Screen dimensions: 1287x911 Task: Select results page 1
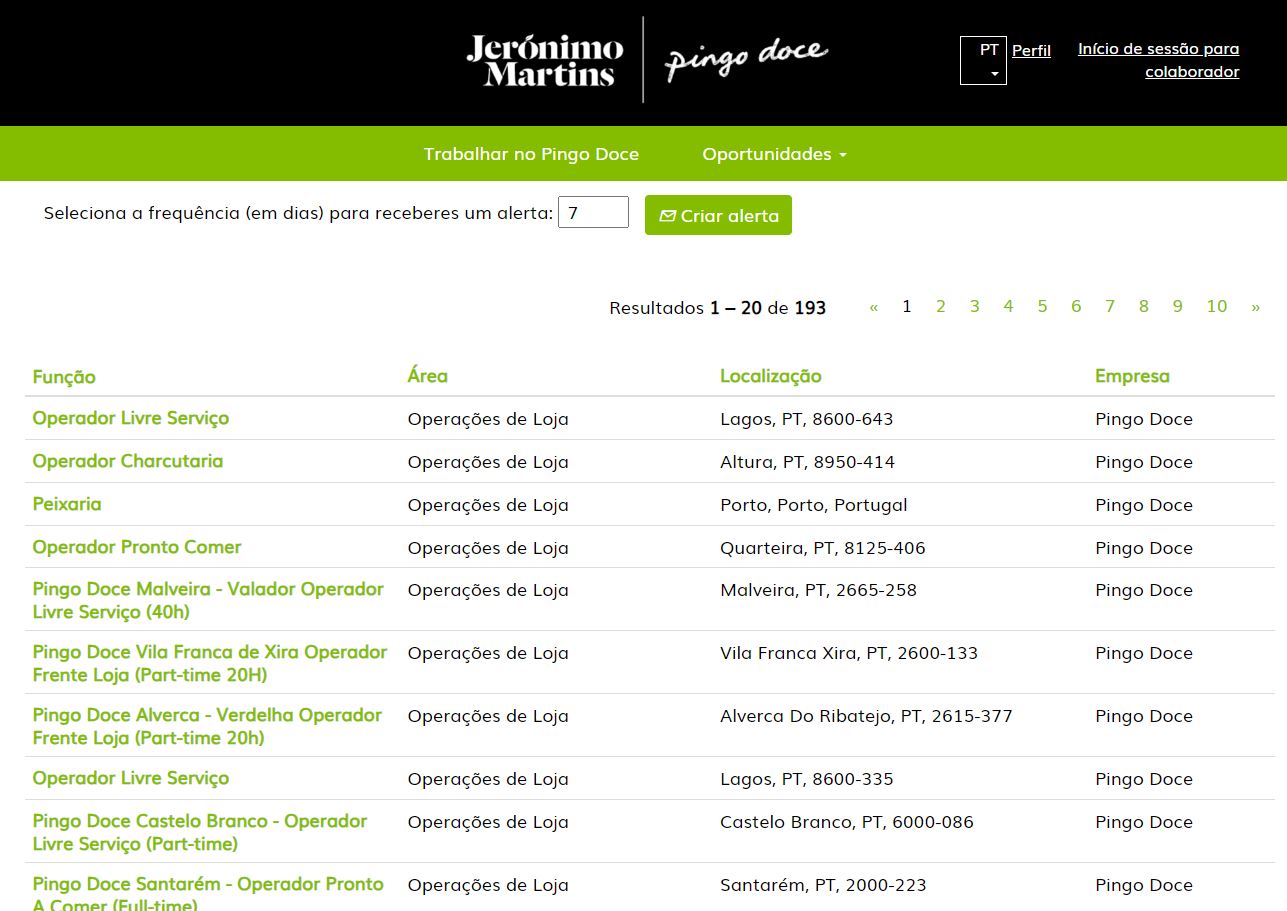pos(907,306)
